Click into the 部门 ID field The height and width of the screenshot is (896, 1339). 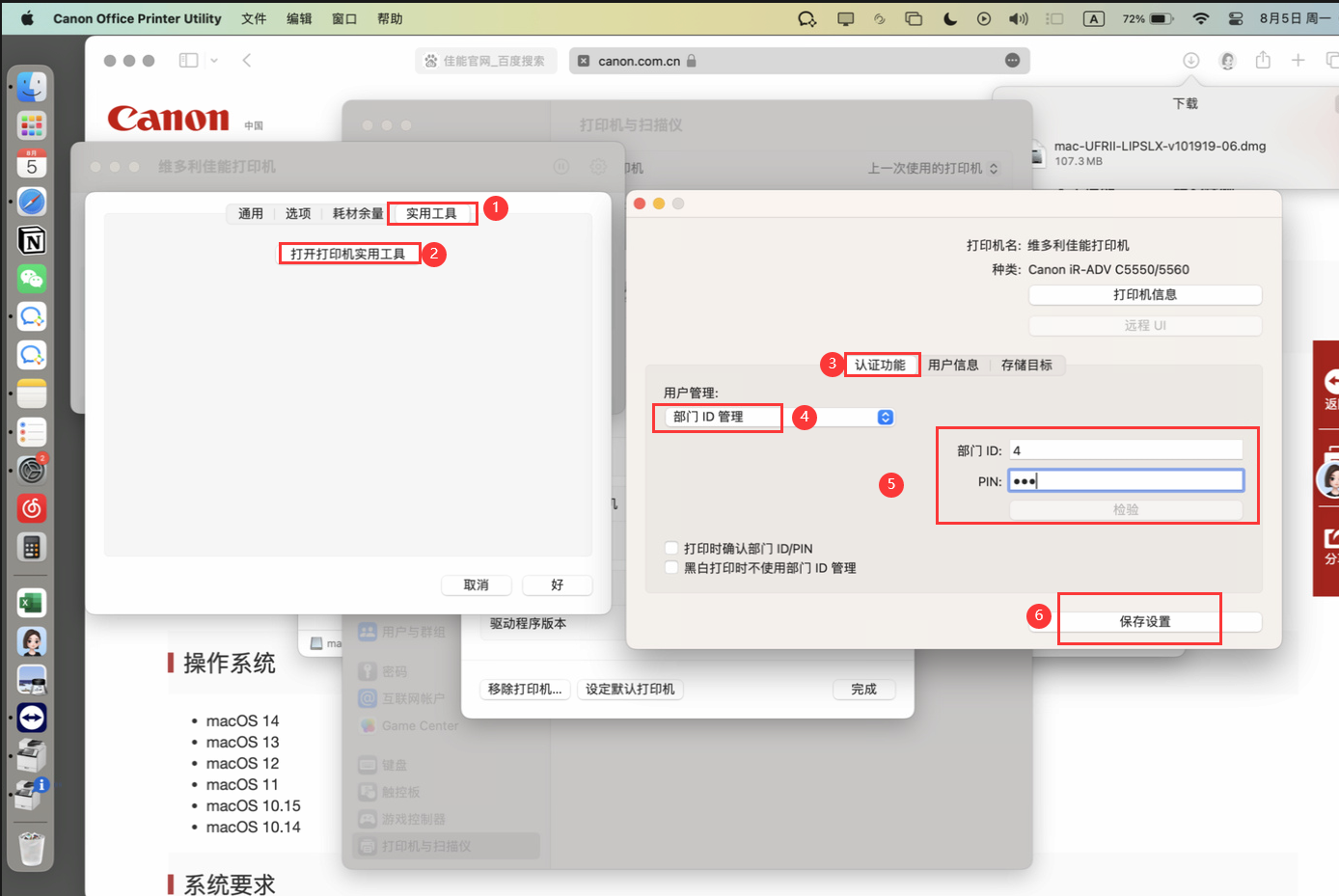coord(1125,450)
